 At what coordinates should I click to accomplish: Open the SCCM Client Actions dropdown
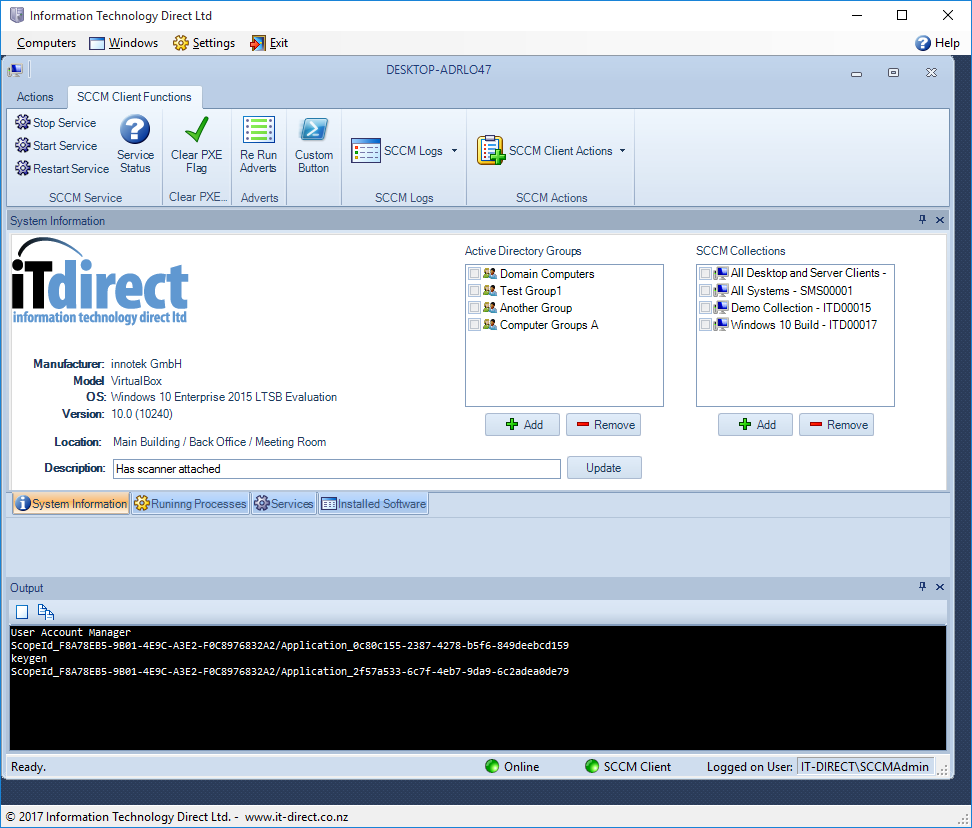pos(622,151)
